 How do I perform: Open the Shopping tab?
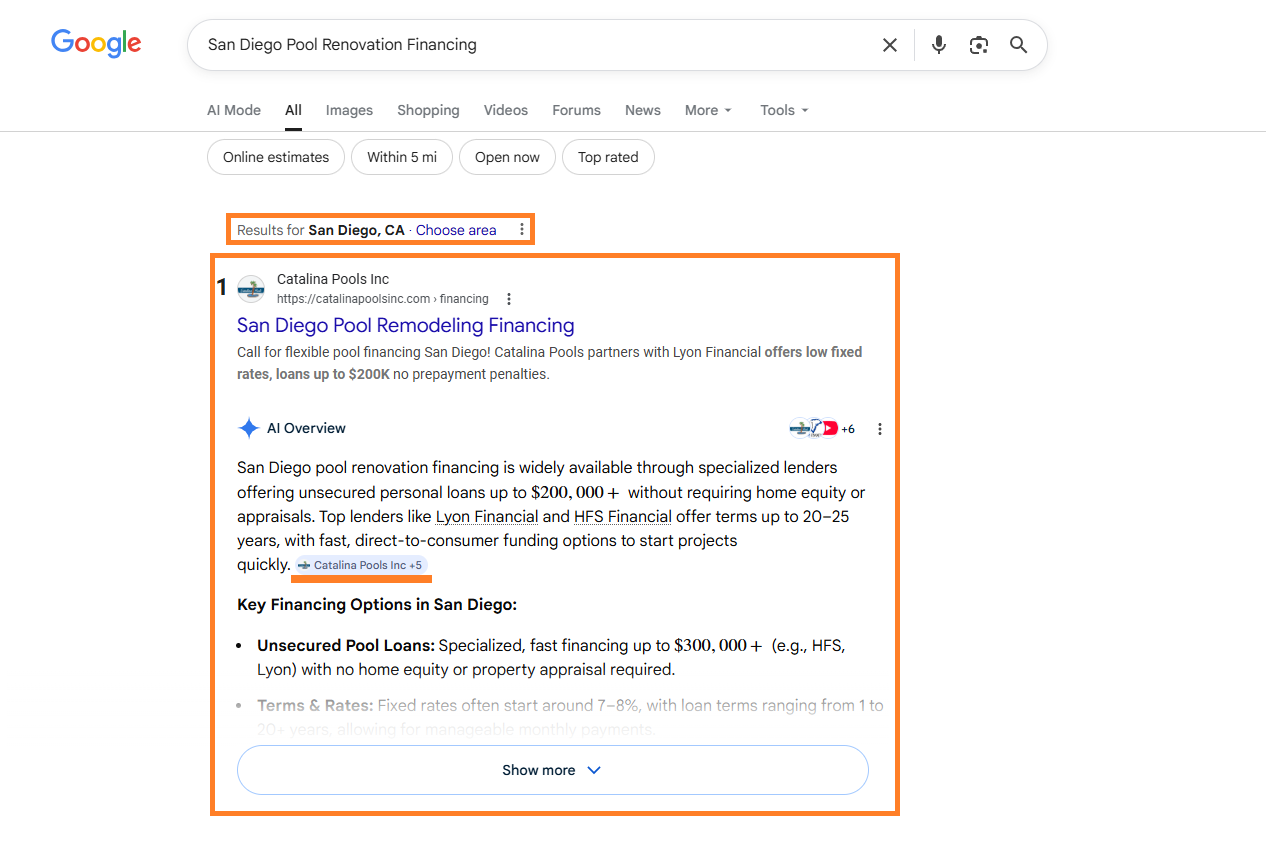coord(428,110)
